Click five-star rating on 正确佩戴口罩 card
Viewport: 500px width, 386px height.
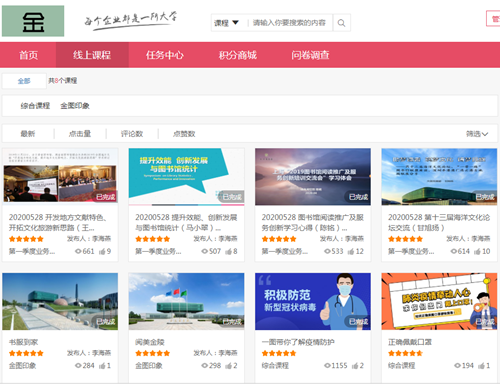point(405,353)
